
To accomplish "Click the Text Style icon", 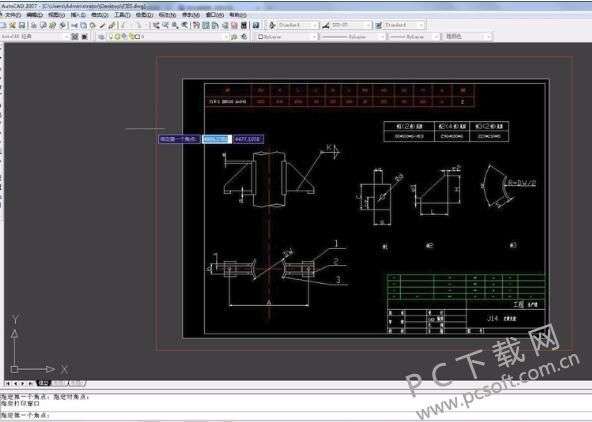I will tap(272, 25).
